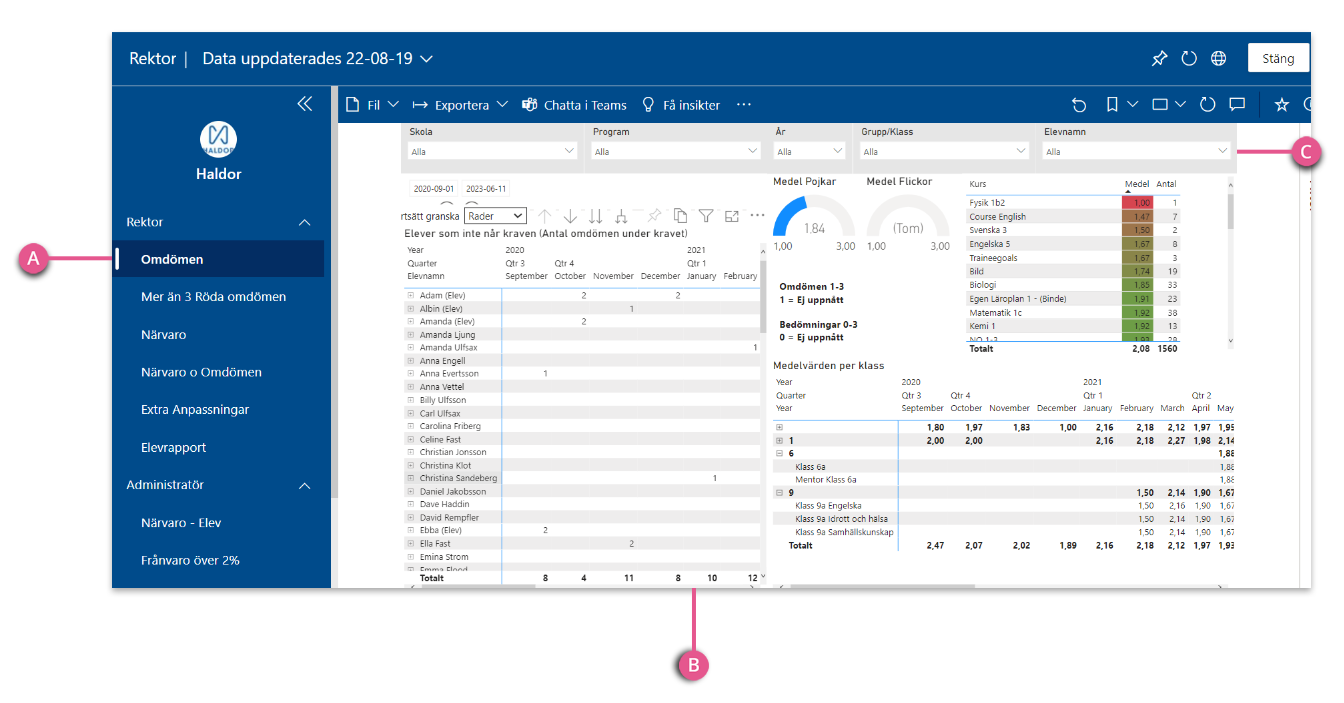The width and height of the screenshot is (1344, 703).
Task: Open the Program filter dropdown
Action: point(676,151)
